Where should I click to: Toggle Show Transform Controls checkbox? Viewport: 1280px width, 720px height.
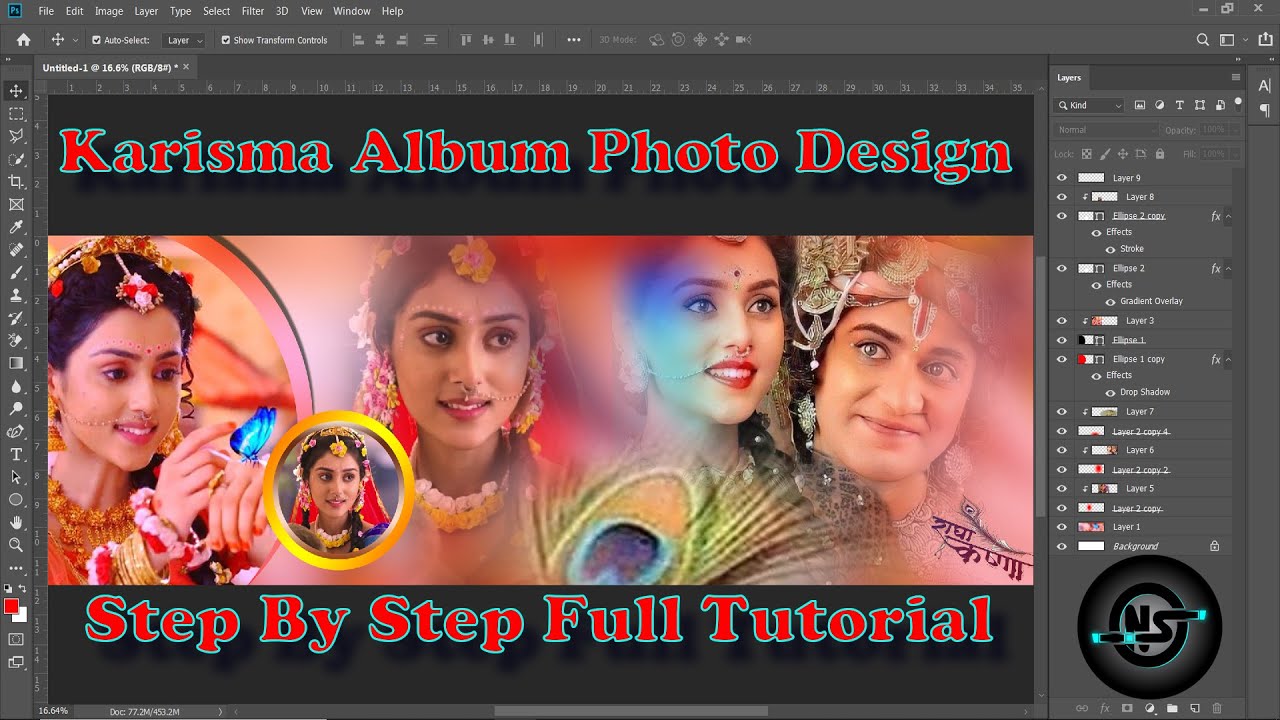[226, 40]
